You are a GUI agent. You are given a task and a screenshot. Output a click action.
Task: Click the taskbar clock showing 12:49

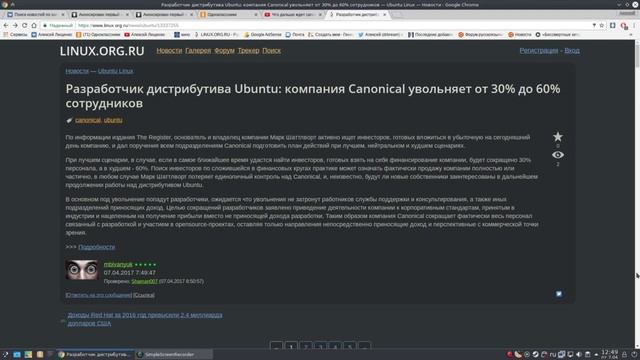pyautogui.click(x=609, y=354)
